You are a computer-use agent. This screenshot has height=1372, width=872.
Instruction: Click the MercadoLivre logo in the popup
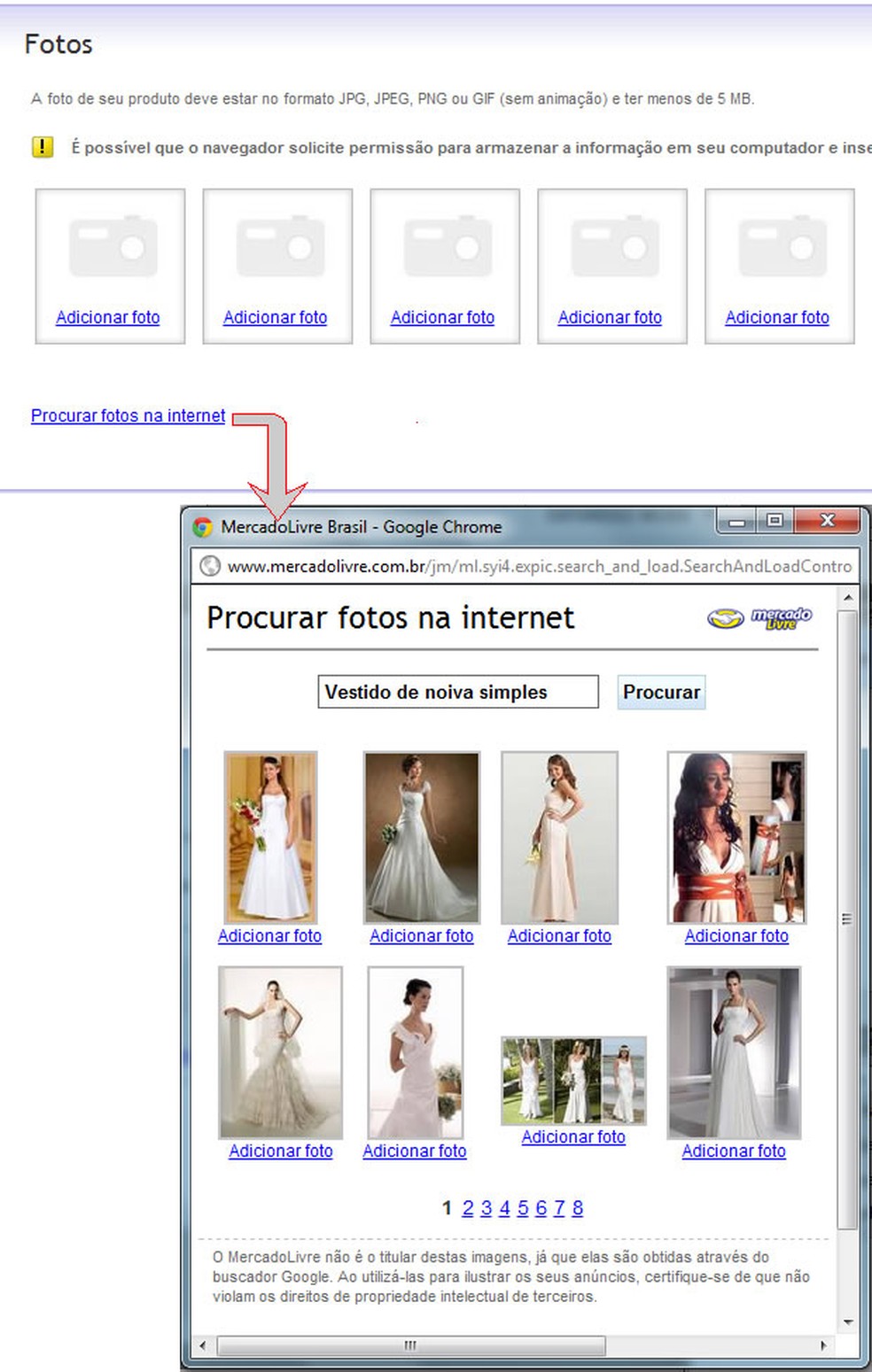[x=760, y=617]
